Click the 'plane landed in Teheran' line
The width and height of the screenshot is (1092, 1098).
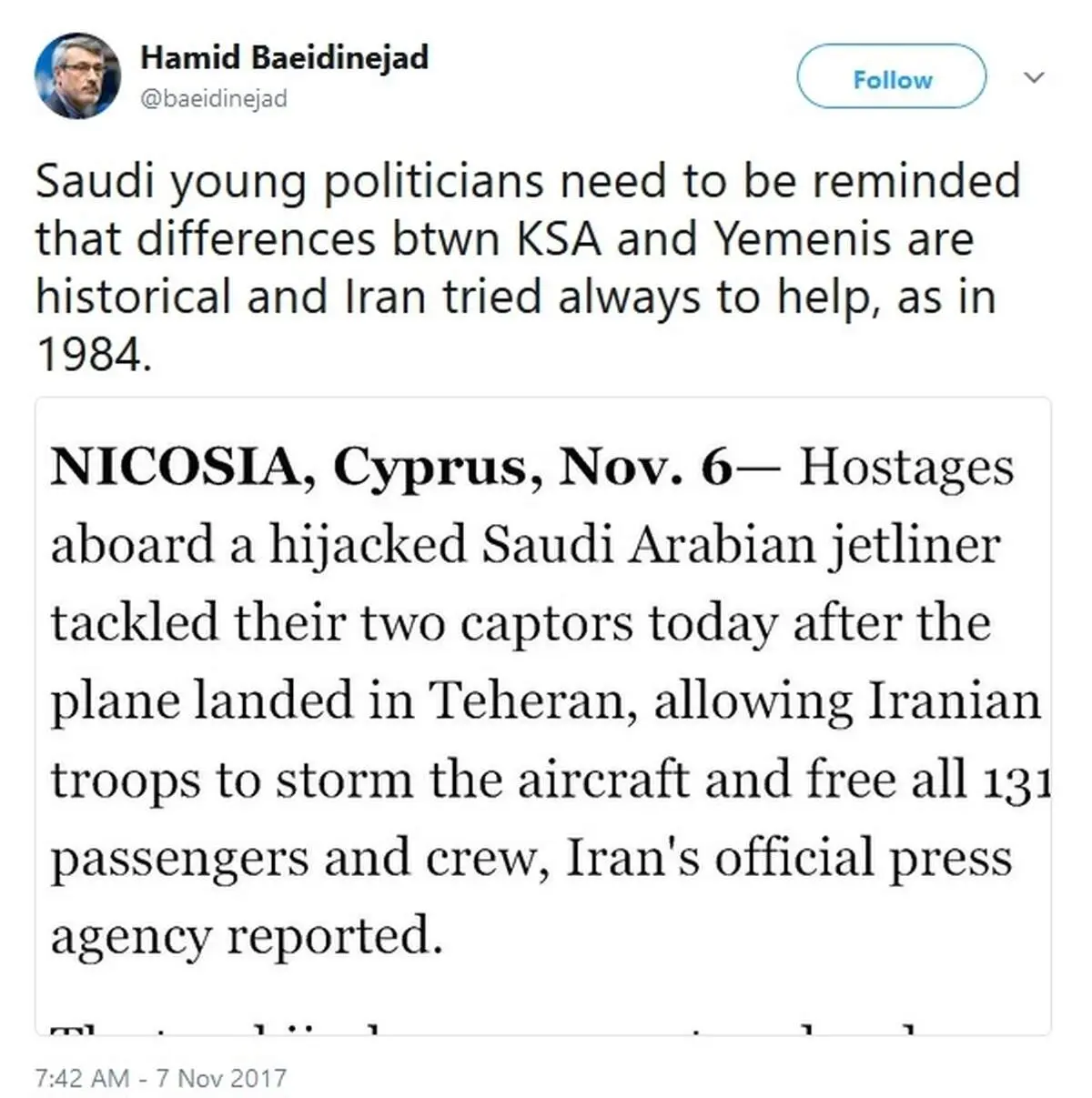click(x=545, y=701)
